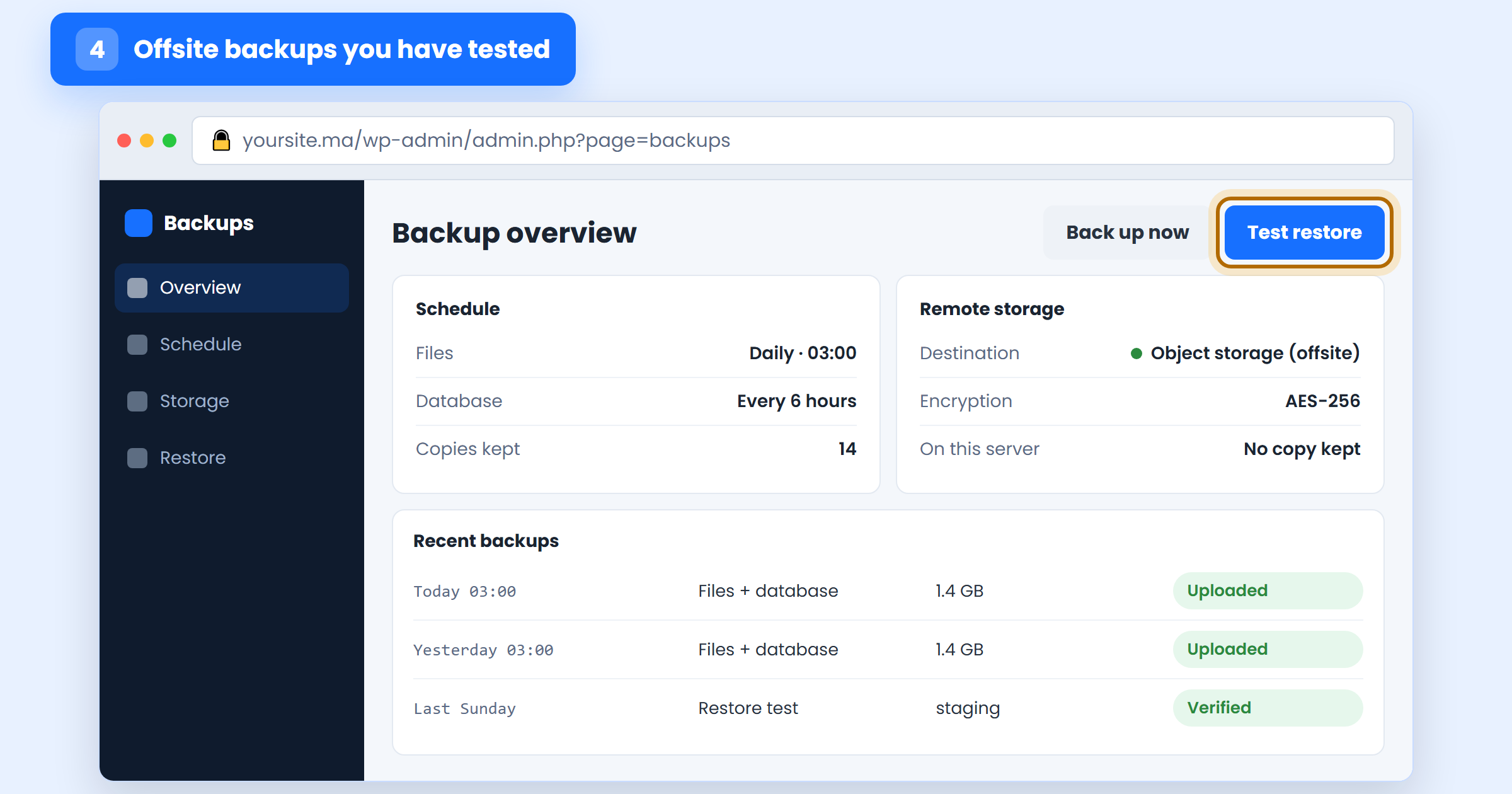This screenshot has height=794, width=1512.
Task: Click the green maximize window dot
Action: coord(169,141)
